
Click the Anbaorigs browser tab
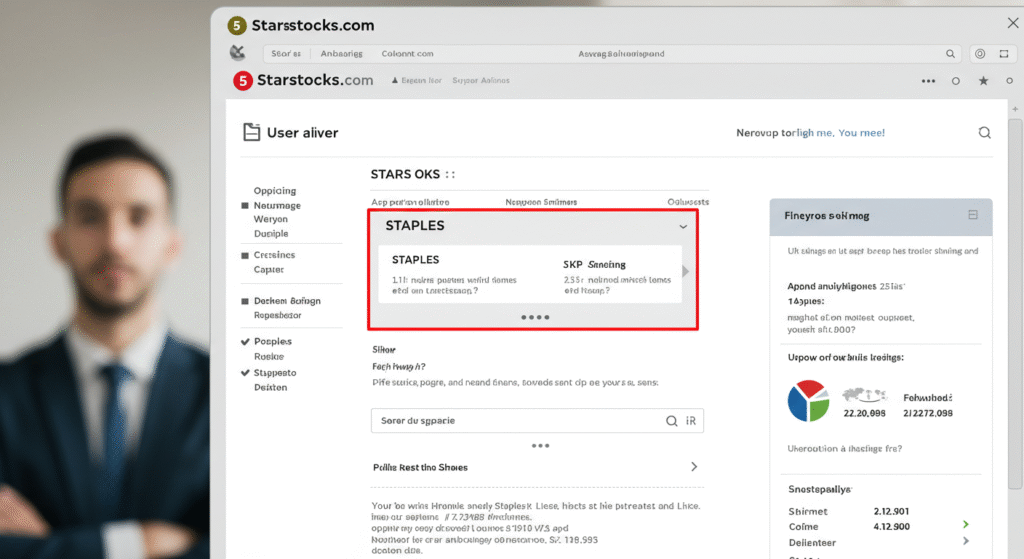pyautogui.click(x=341, y=54)
